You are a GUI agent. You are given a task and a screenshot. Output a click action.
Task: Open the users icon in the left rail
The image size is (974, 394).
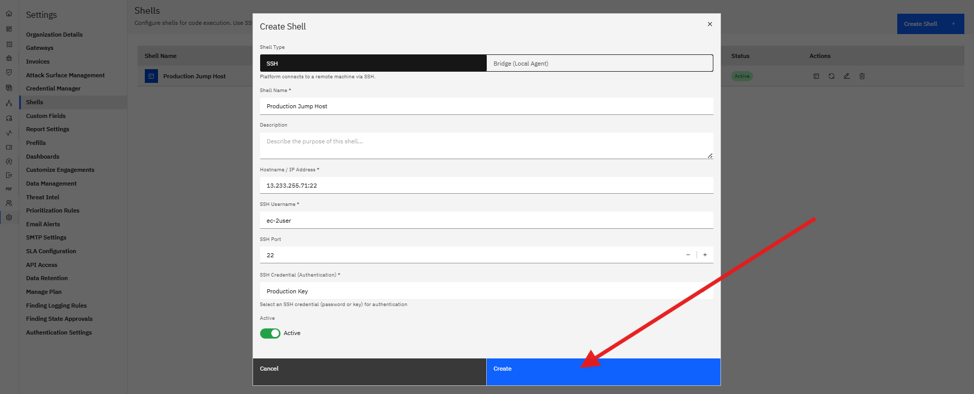9,203
